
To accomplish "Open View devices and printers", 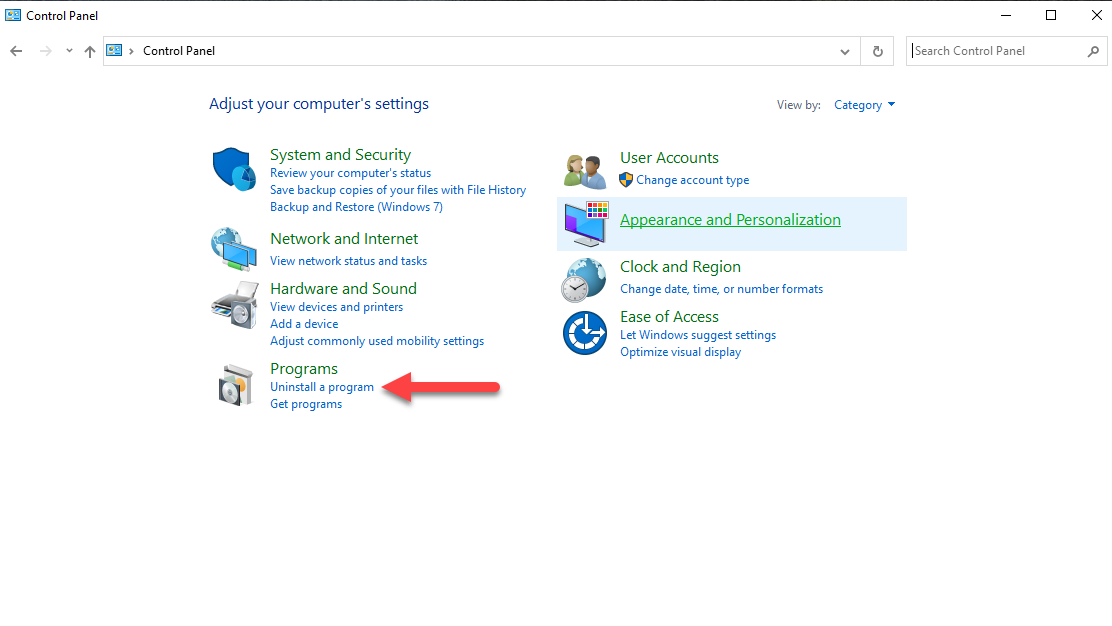I will (x=336, y=307).
